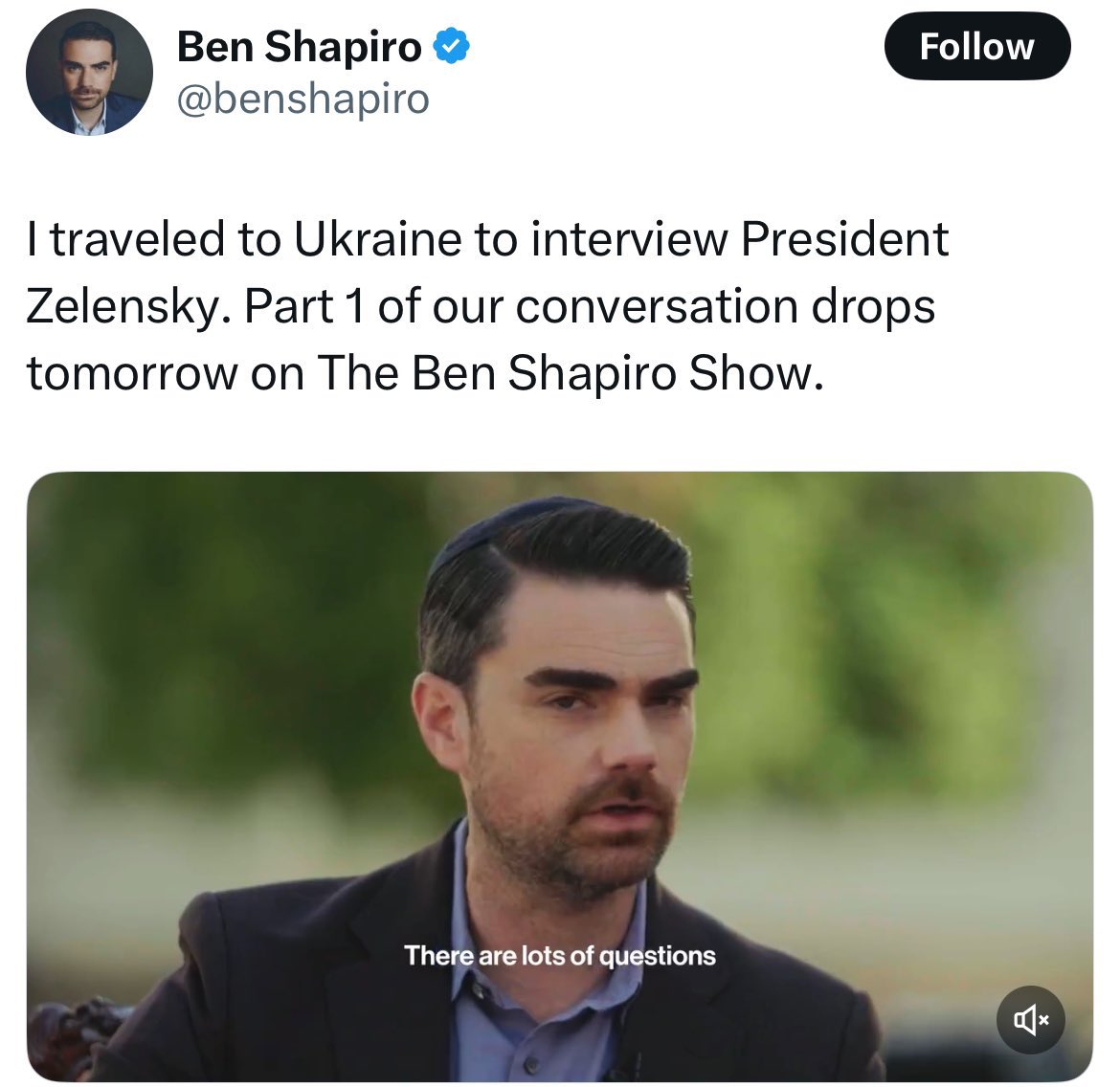Click the blue verified checkmark badge

pos(451,47)
